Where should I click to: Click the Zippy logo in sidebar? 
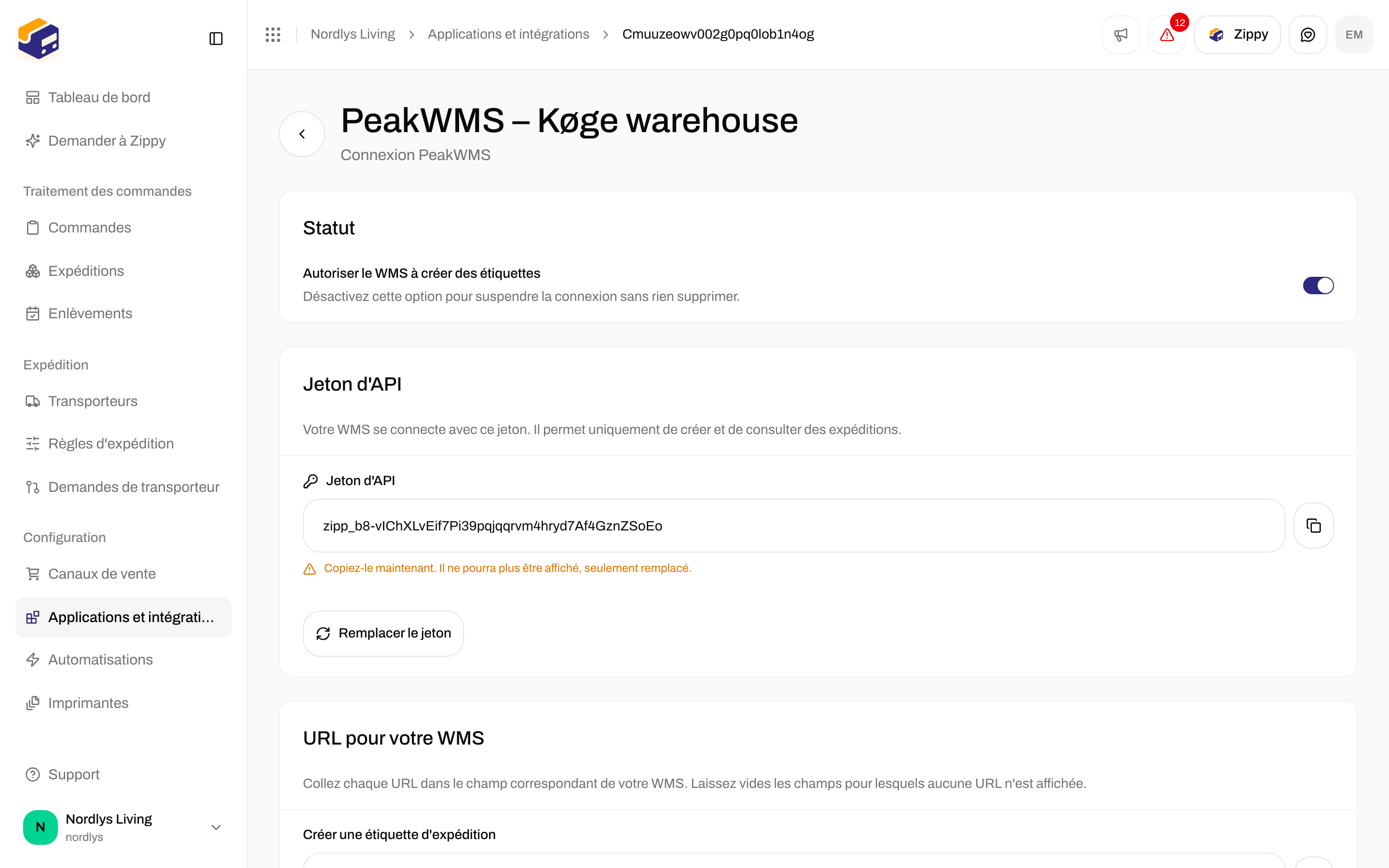tap(39, 39)
